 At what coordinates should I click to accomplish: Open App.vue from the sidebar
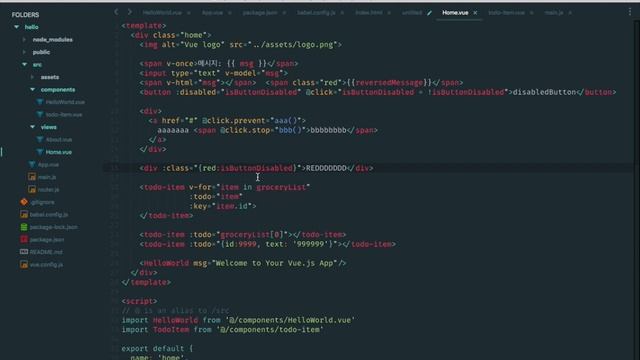click(x=48, y=164)
